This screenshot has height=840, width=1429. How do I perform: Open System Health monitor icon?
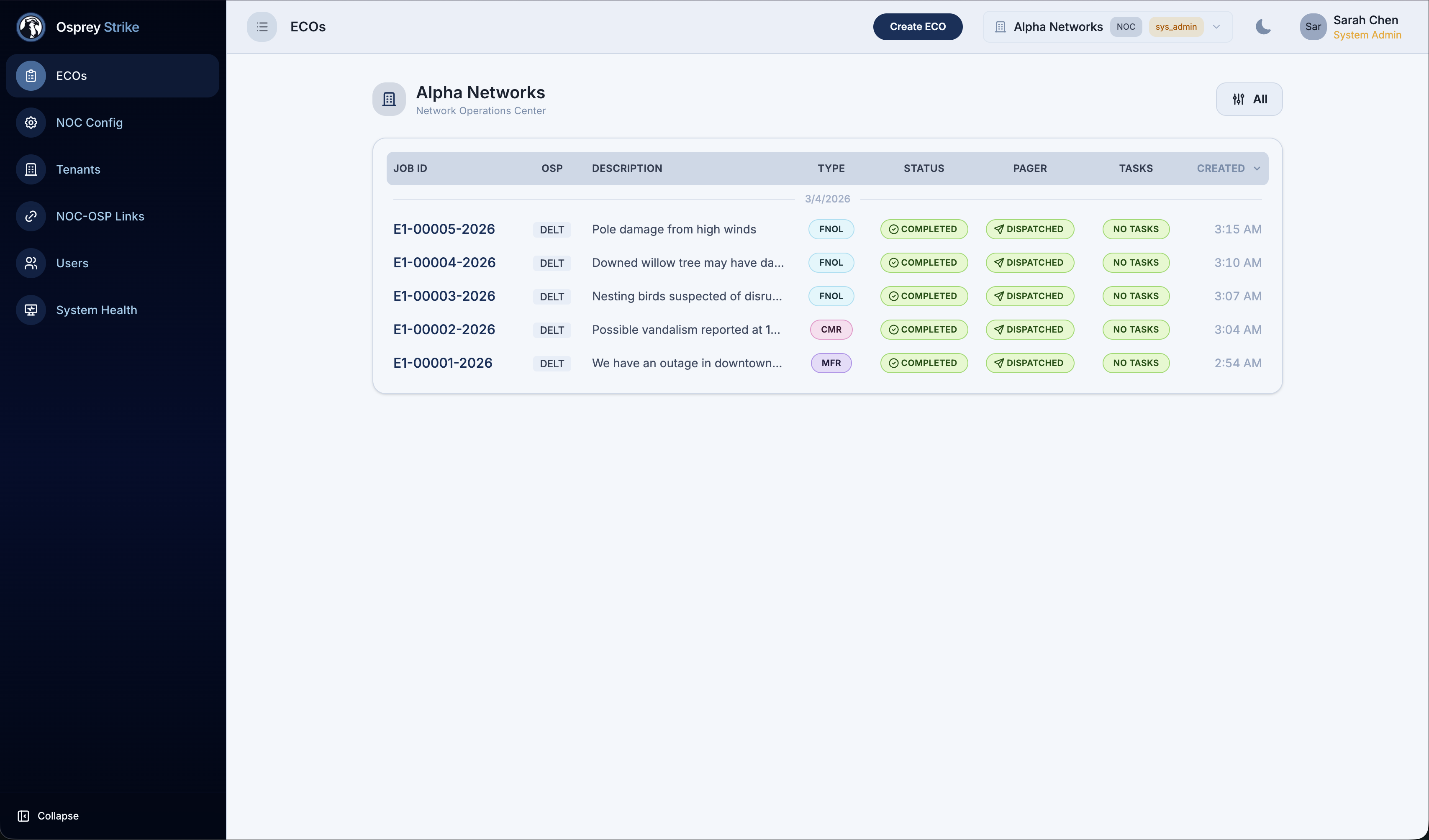[x=31, y=310]
